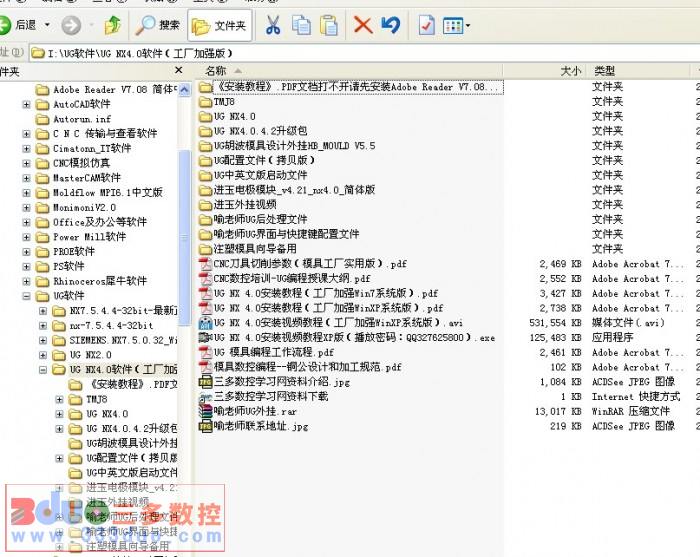Select UG 模具编程工作流程.pdf file
This screenshot has height=557, width=700.
pos(267,352)
